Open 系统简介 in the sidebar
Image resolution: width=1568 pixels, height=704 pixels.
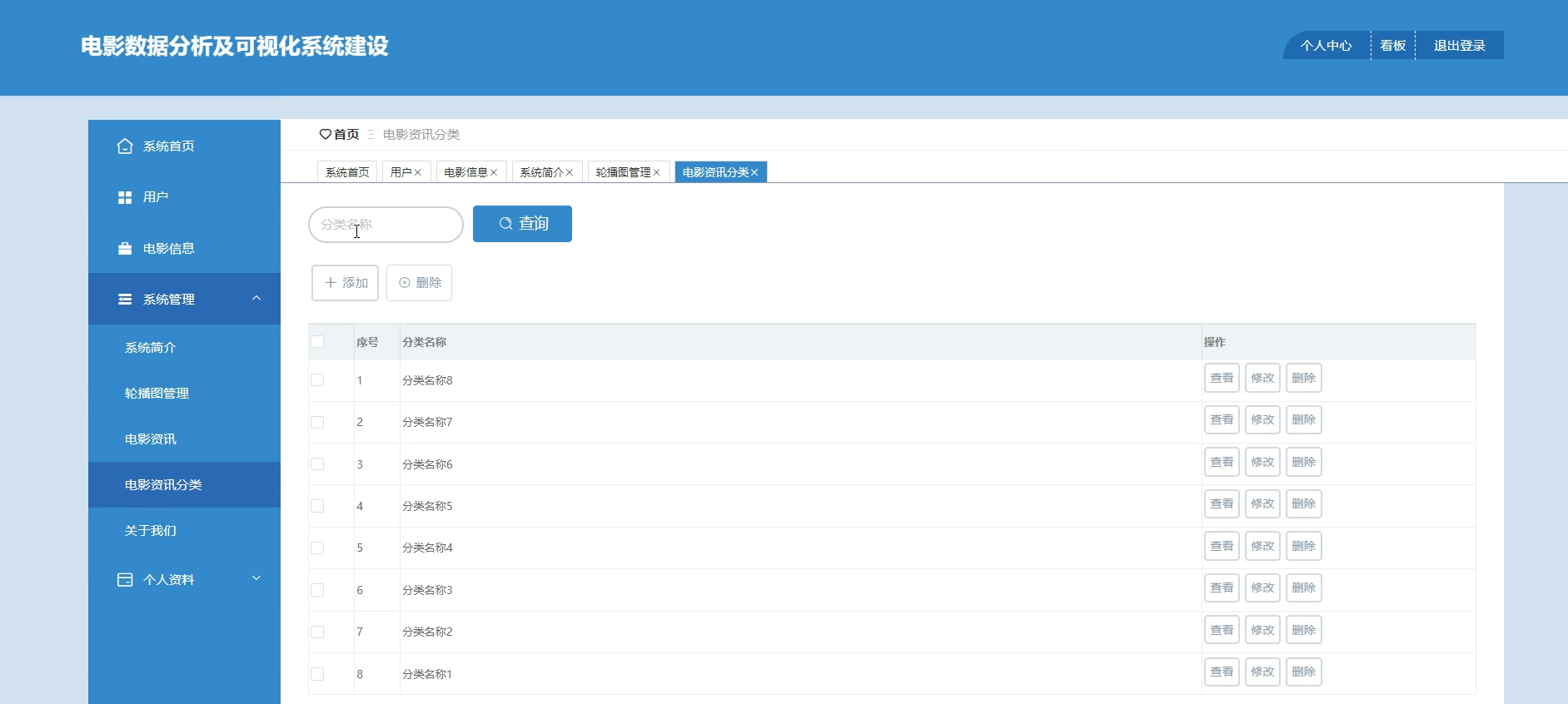184,348
